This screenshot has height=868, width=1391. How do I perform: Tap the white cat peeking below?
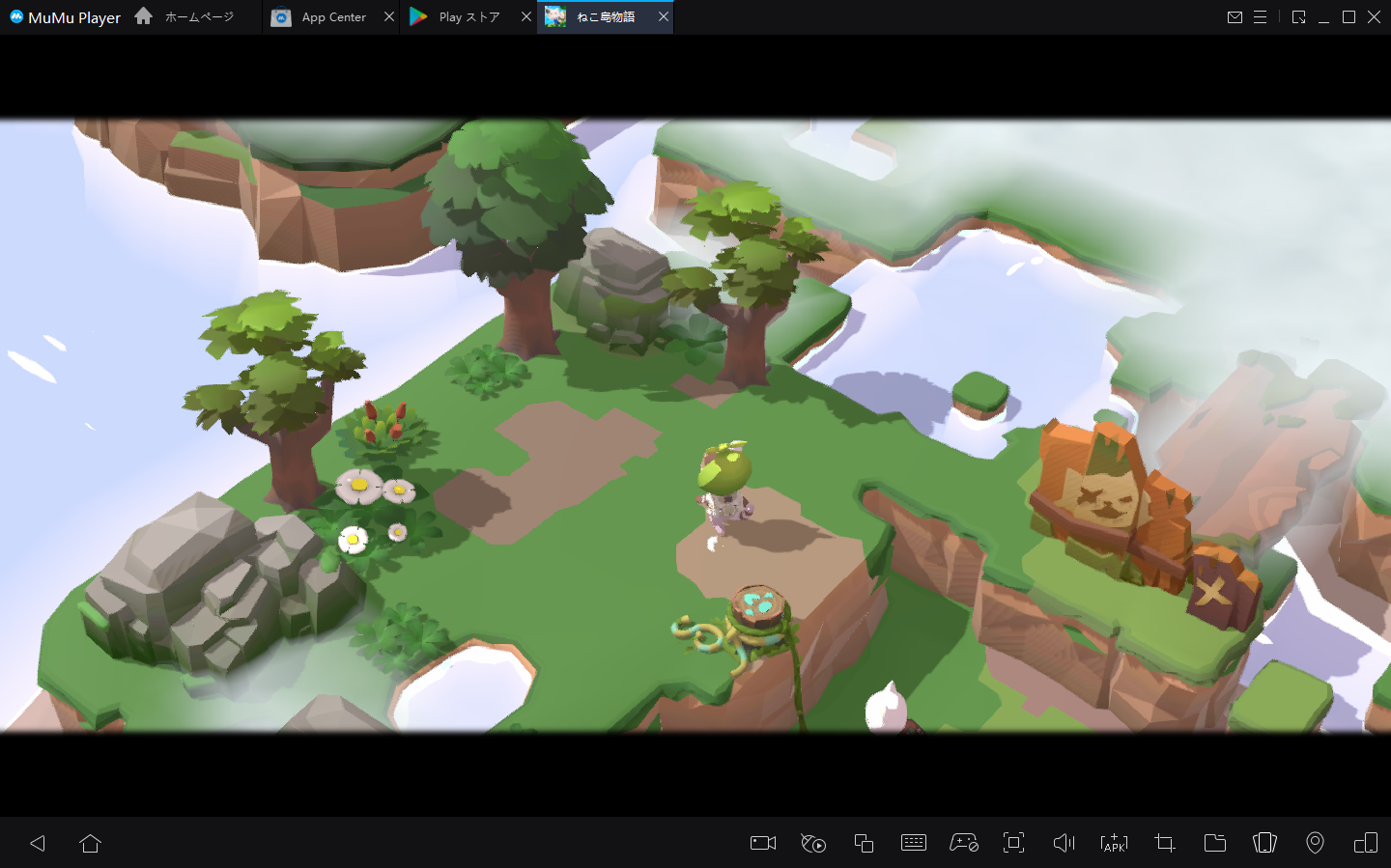(886, 708)
